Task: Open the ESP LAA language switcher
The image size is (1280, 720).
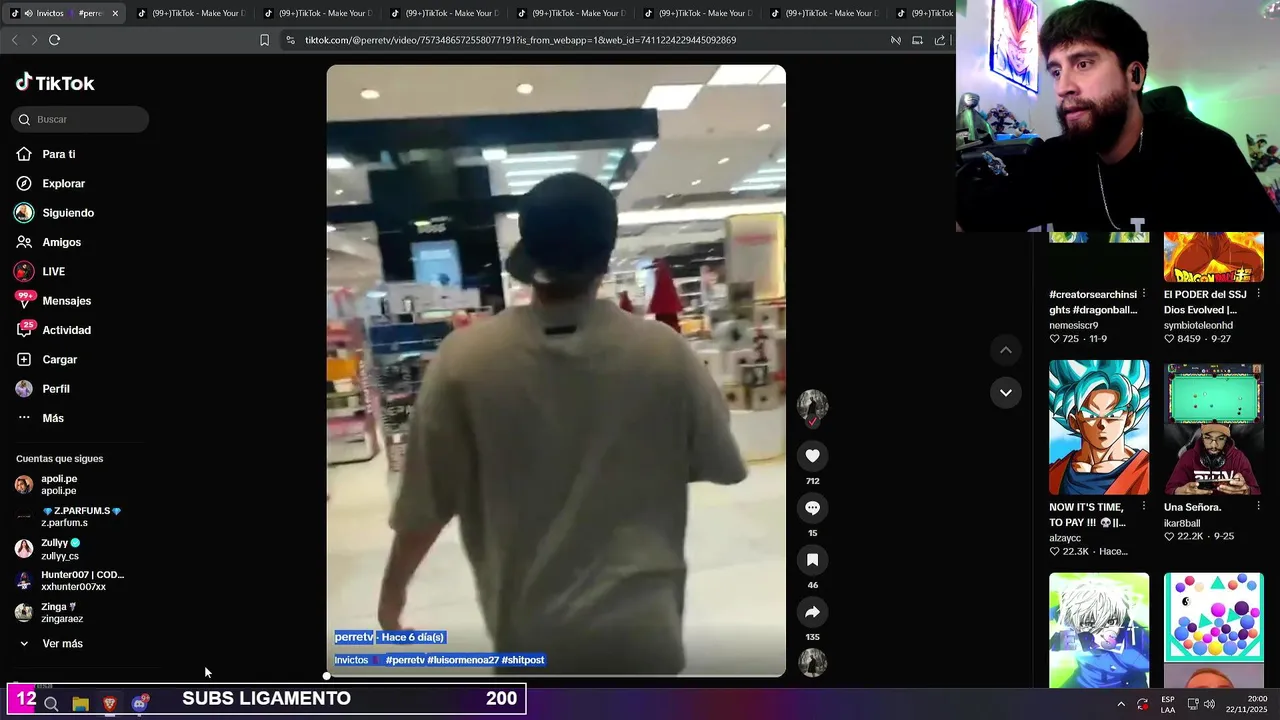Action: 1168,704
